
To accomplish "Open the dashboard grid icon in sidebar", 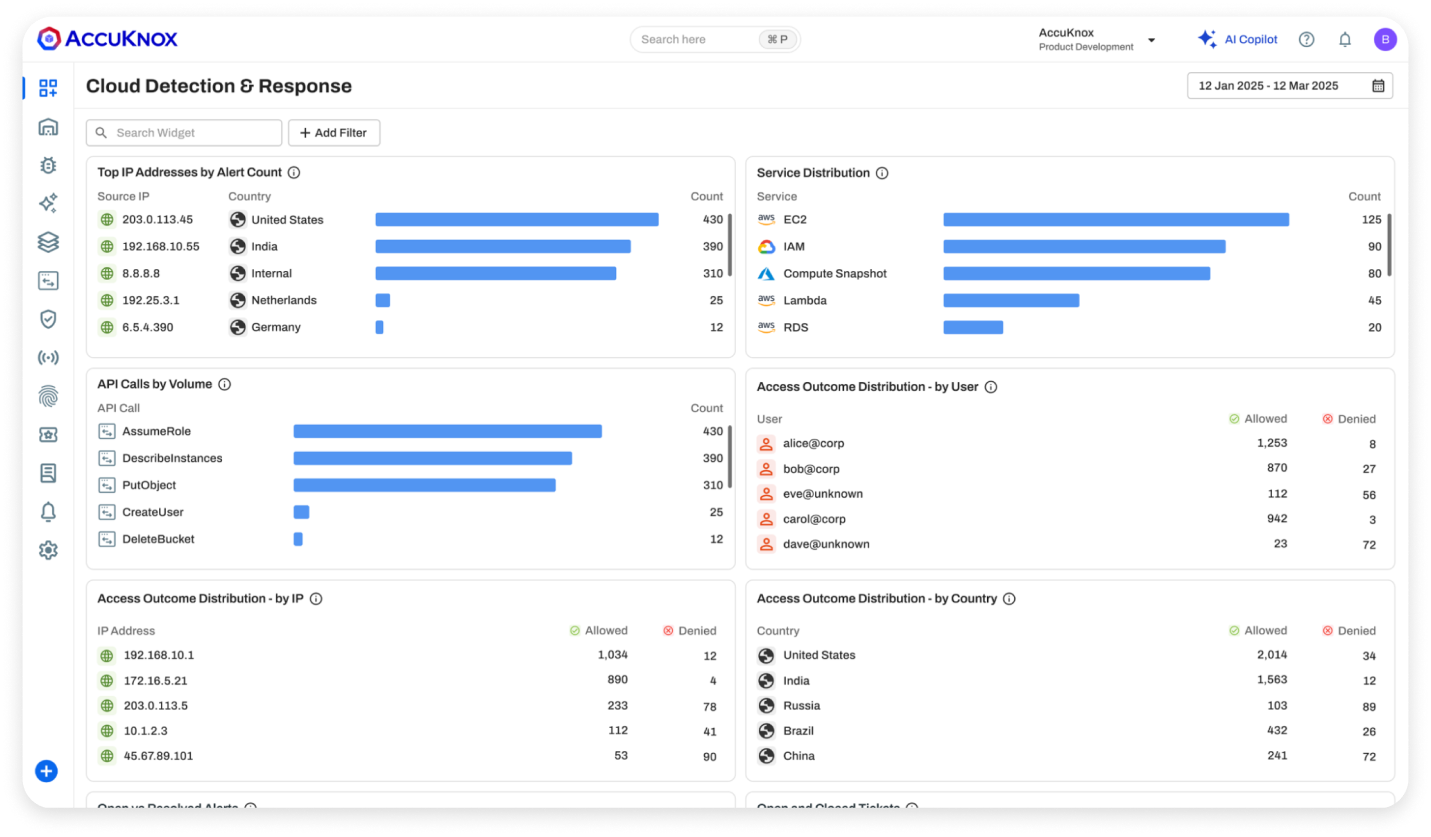I will pos(48,88).
